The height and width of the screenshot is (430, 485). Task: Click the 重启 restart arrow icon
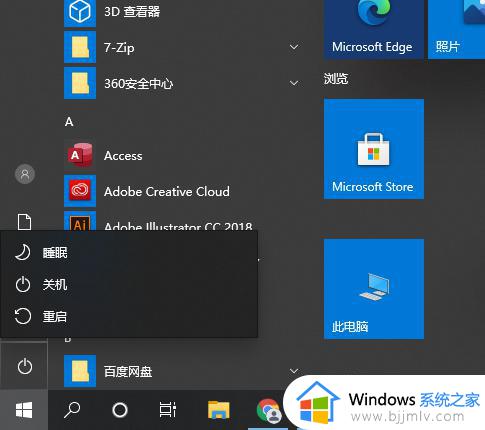[23, 316]
